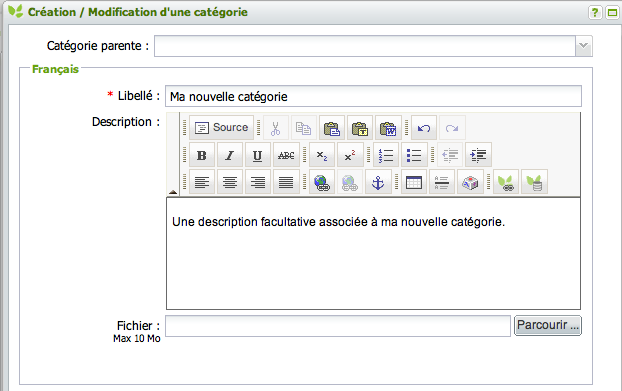Screen dimensions: 622x391
Task: Insert a hyperlink with globe icon
Action: (x=322, y=182)
